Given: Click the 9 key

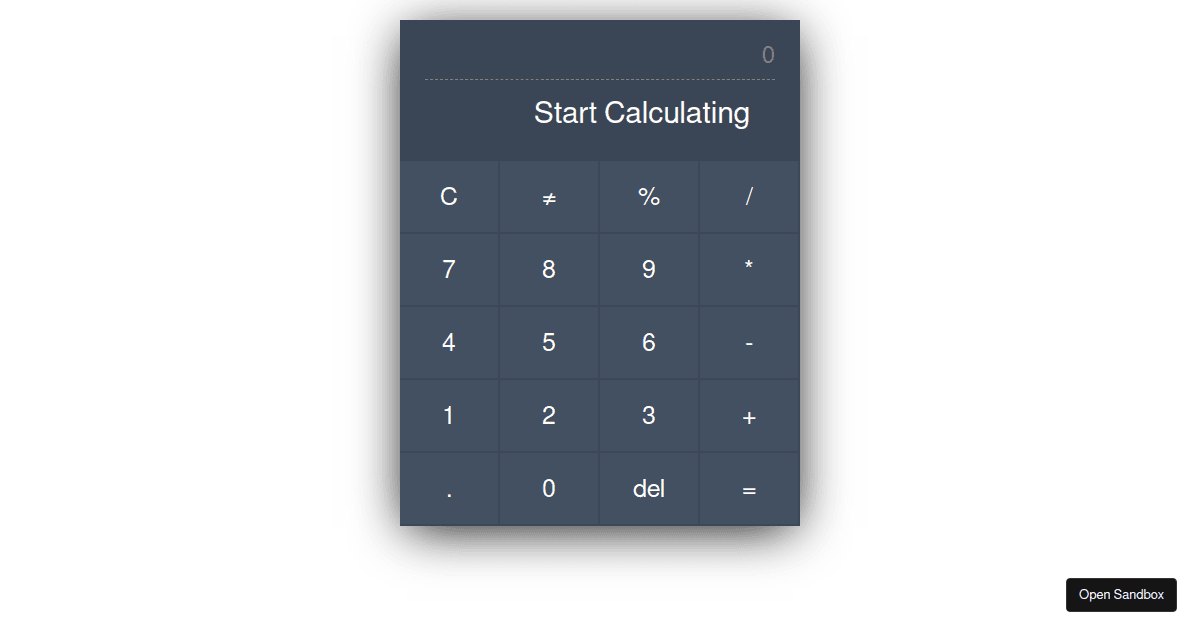Looking at the screenshot, I should click(649, 270).
